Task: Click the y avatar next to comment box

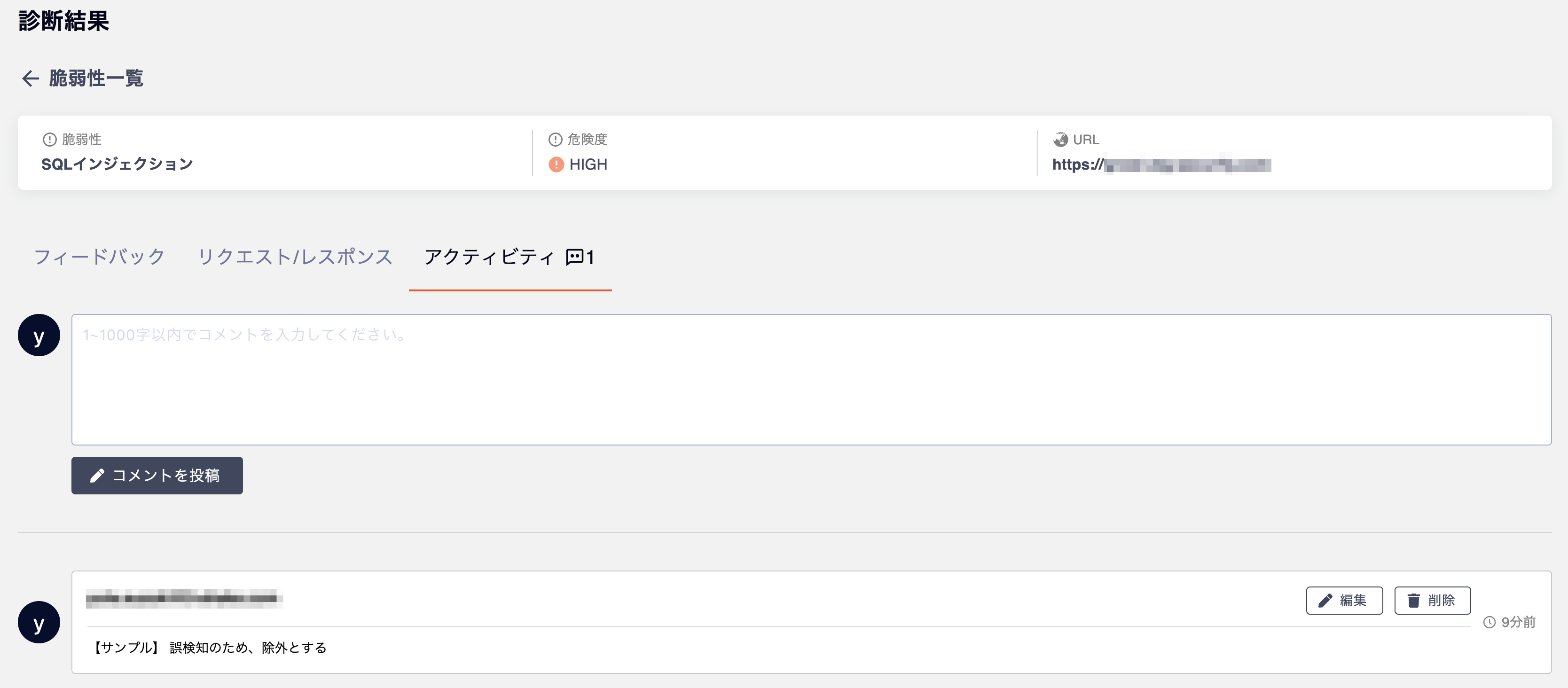Action: point(39,335)
